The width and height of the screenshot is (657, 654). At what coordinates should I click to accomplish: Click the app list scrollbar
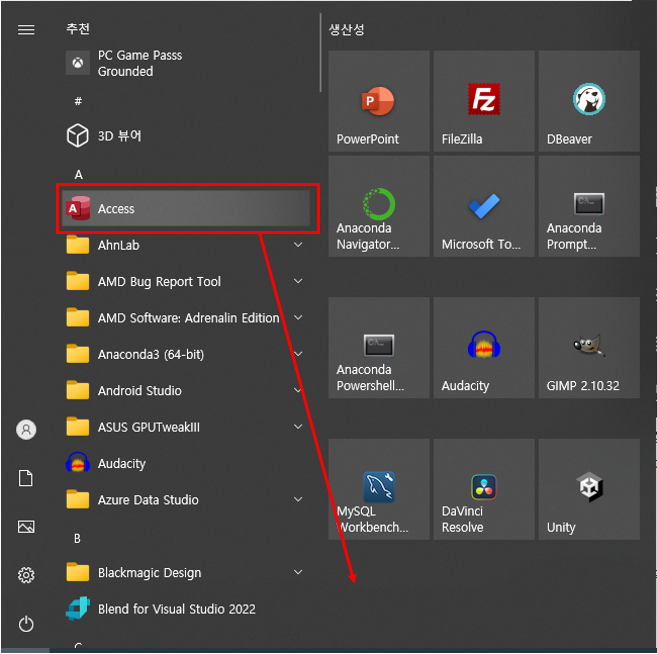[321, 52]
